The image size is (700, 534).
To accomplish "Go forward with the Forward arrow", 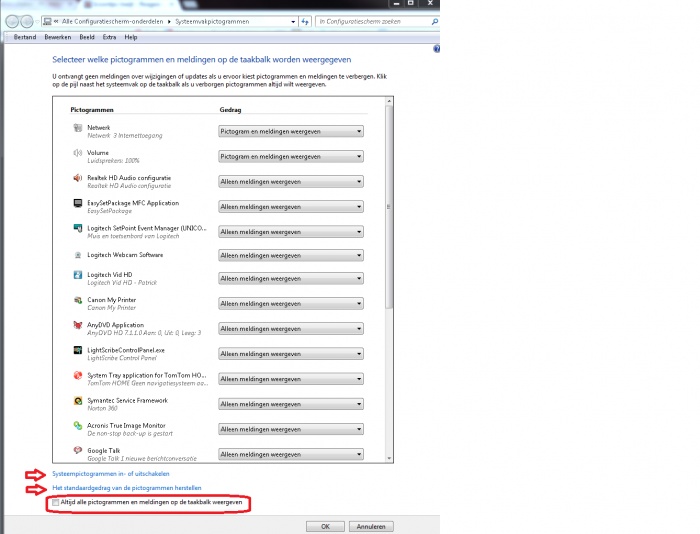I will click(27, 21).
